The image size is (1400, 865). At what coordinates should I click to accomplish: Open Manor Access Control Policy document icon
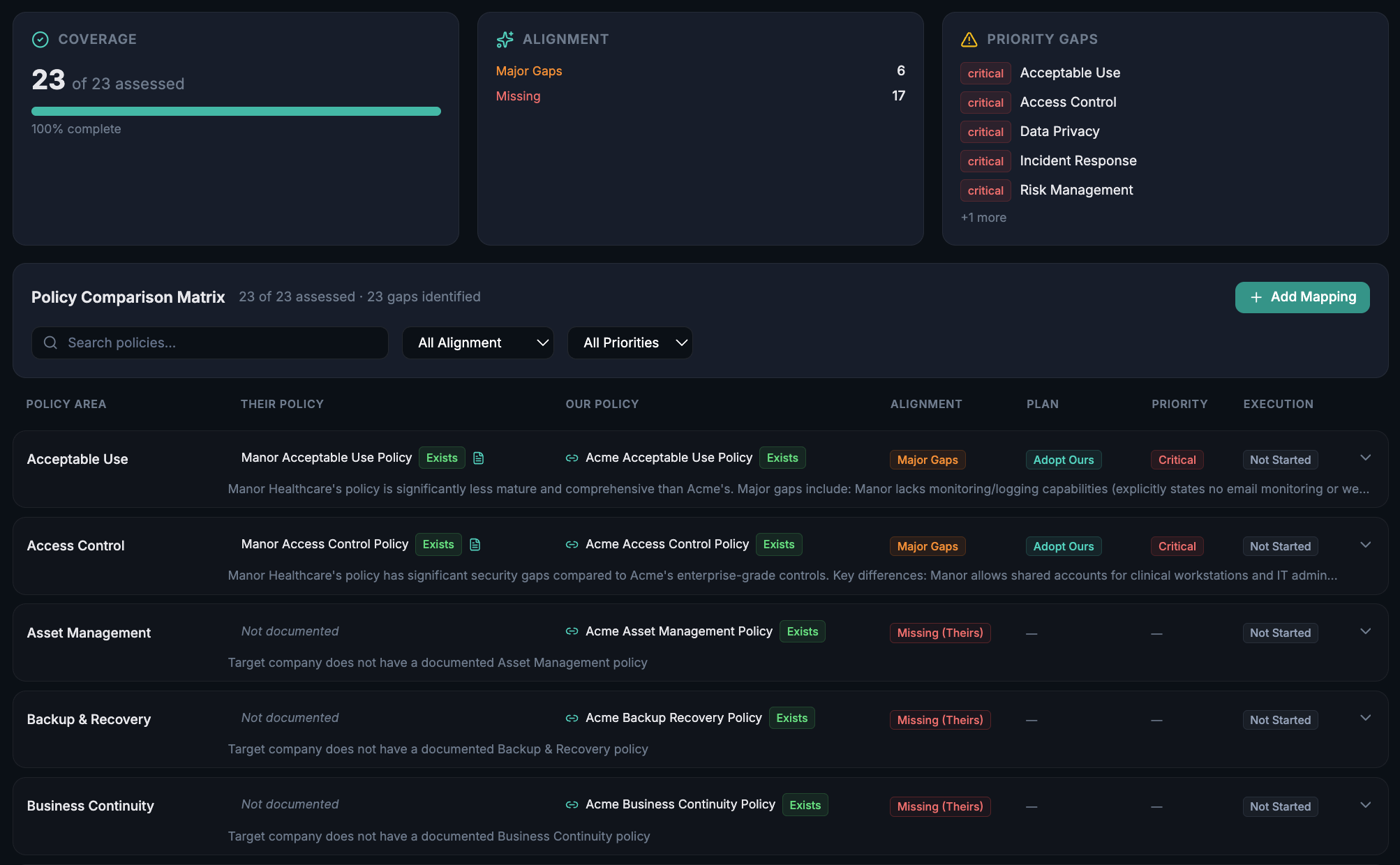pyautogui.click(x=475, y=545)
